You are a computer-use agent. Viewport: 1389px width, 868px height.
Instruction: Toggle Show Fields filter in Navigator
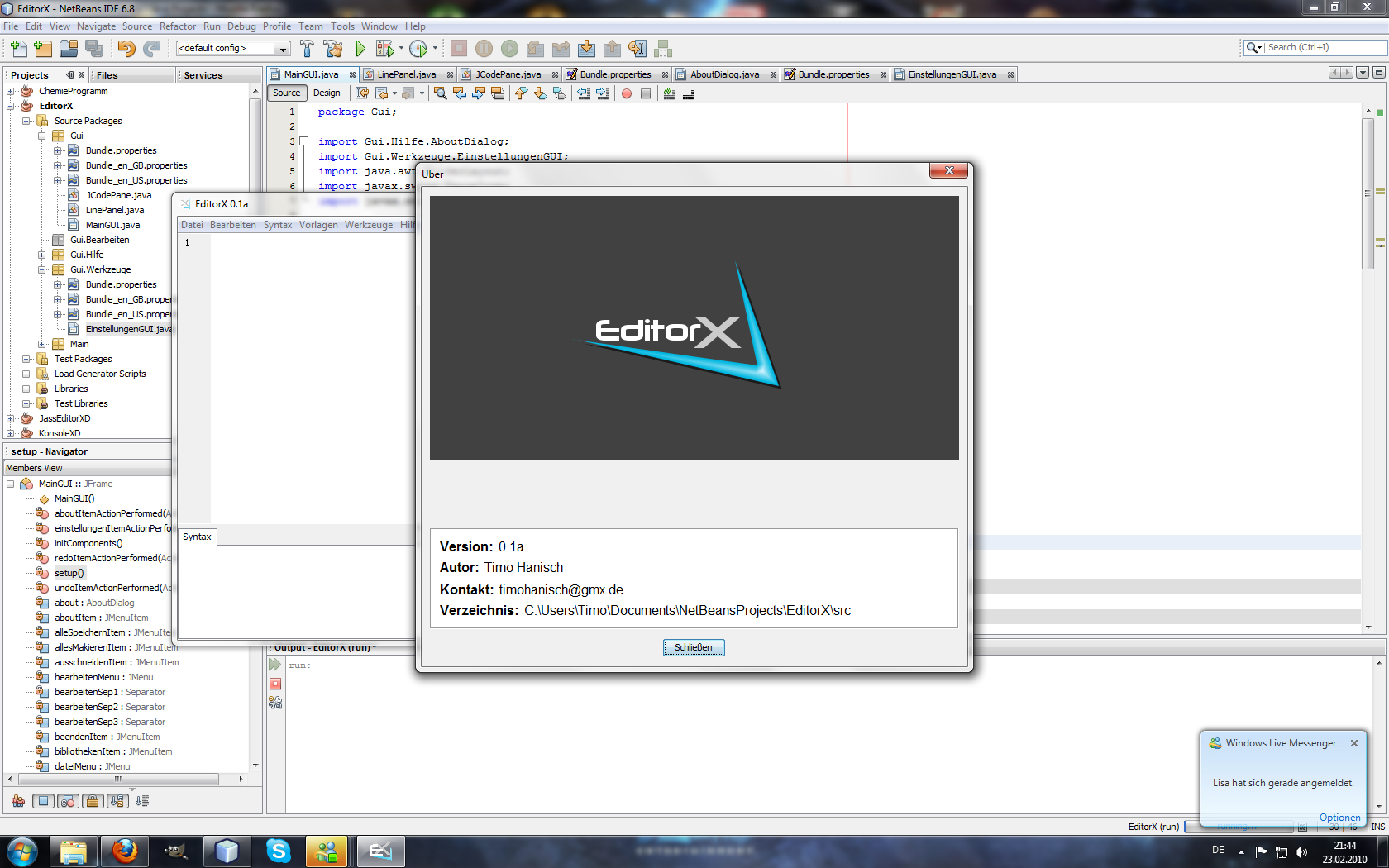44,800
